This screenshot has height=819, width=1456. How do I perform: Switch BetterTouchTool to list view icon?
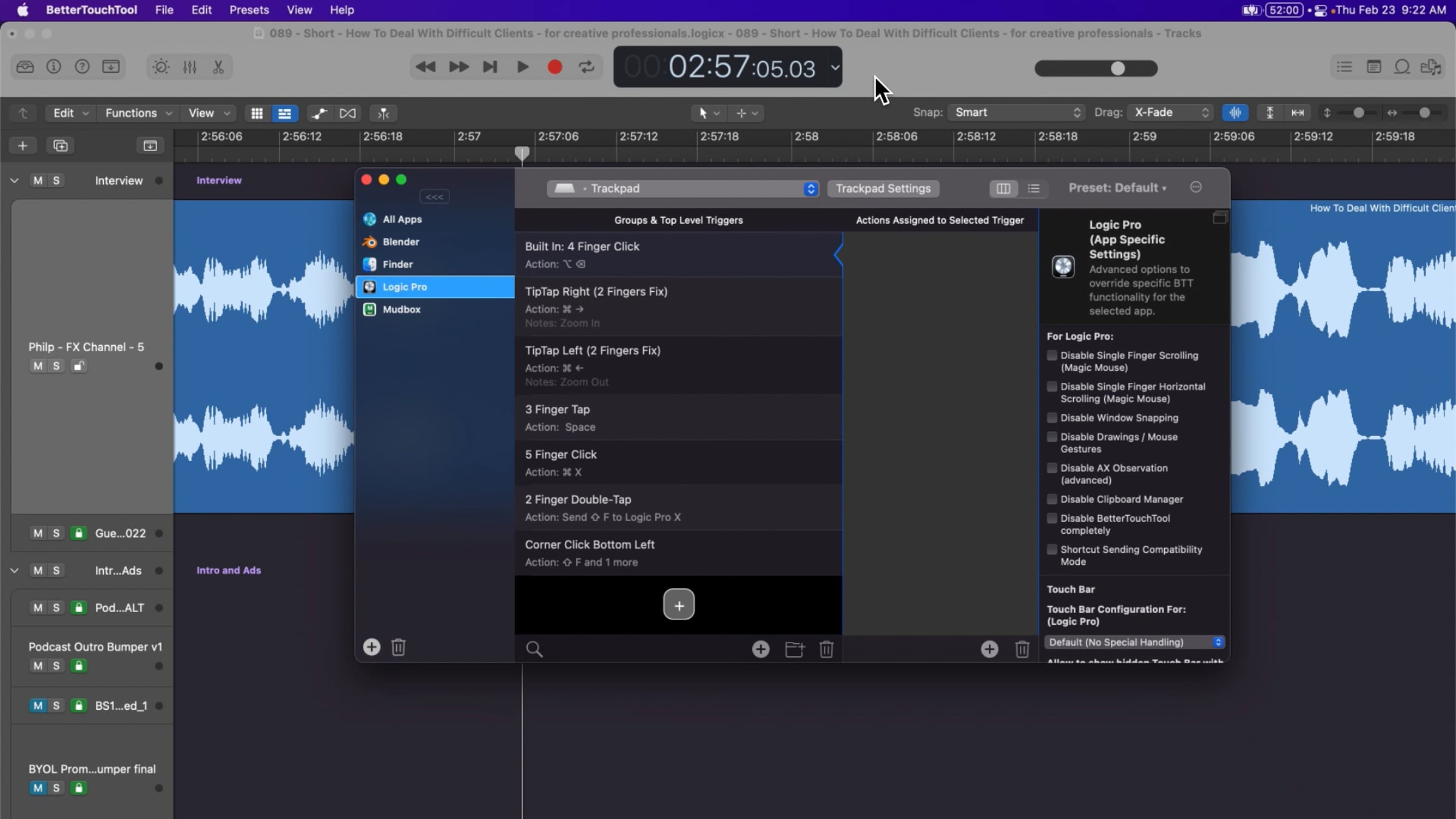pos(1034,189)
